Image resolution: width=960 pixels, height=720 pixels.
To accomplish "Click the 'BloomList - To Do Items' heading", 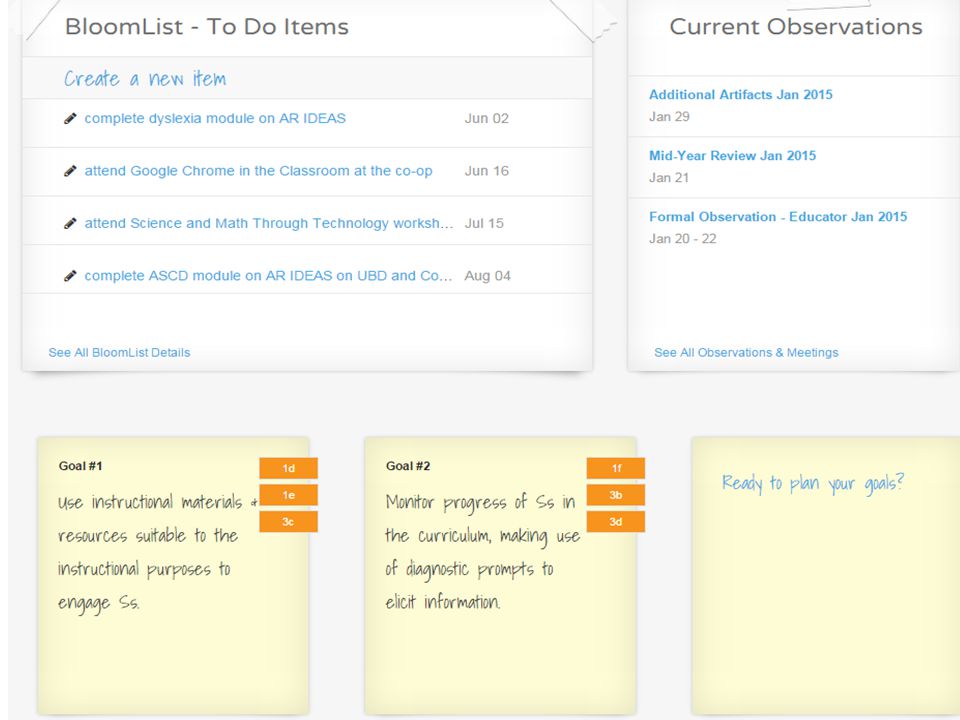I will tap(207, 27).
